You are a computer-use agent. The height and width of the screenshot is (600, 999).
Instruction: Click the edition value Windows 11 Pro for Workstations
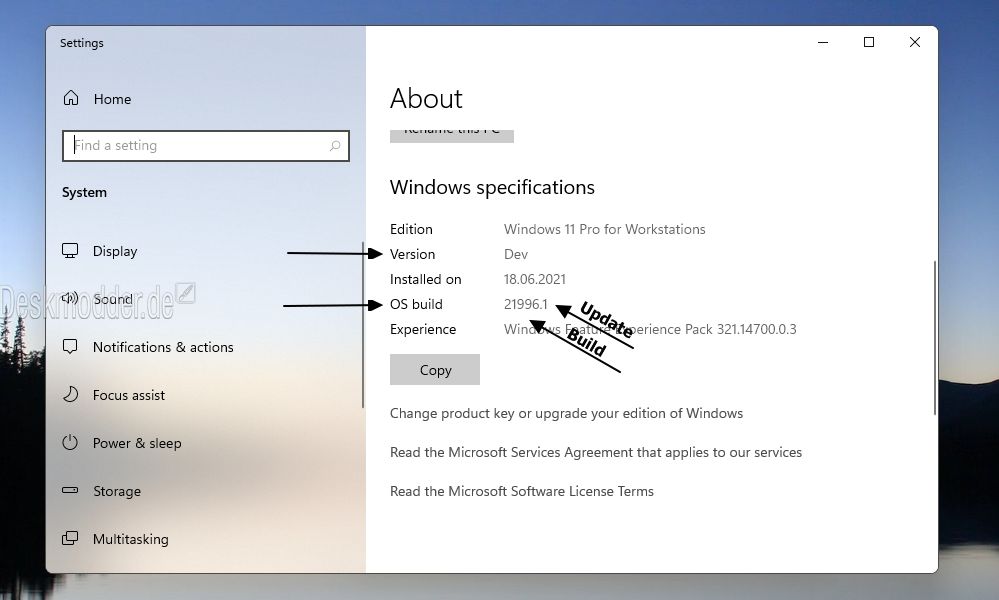(x=605, y=229)
